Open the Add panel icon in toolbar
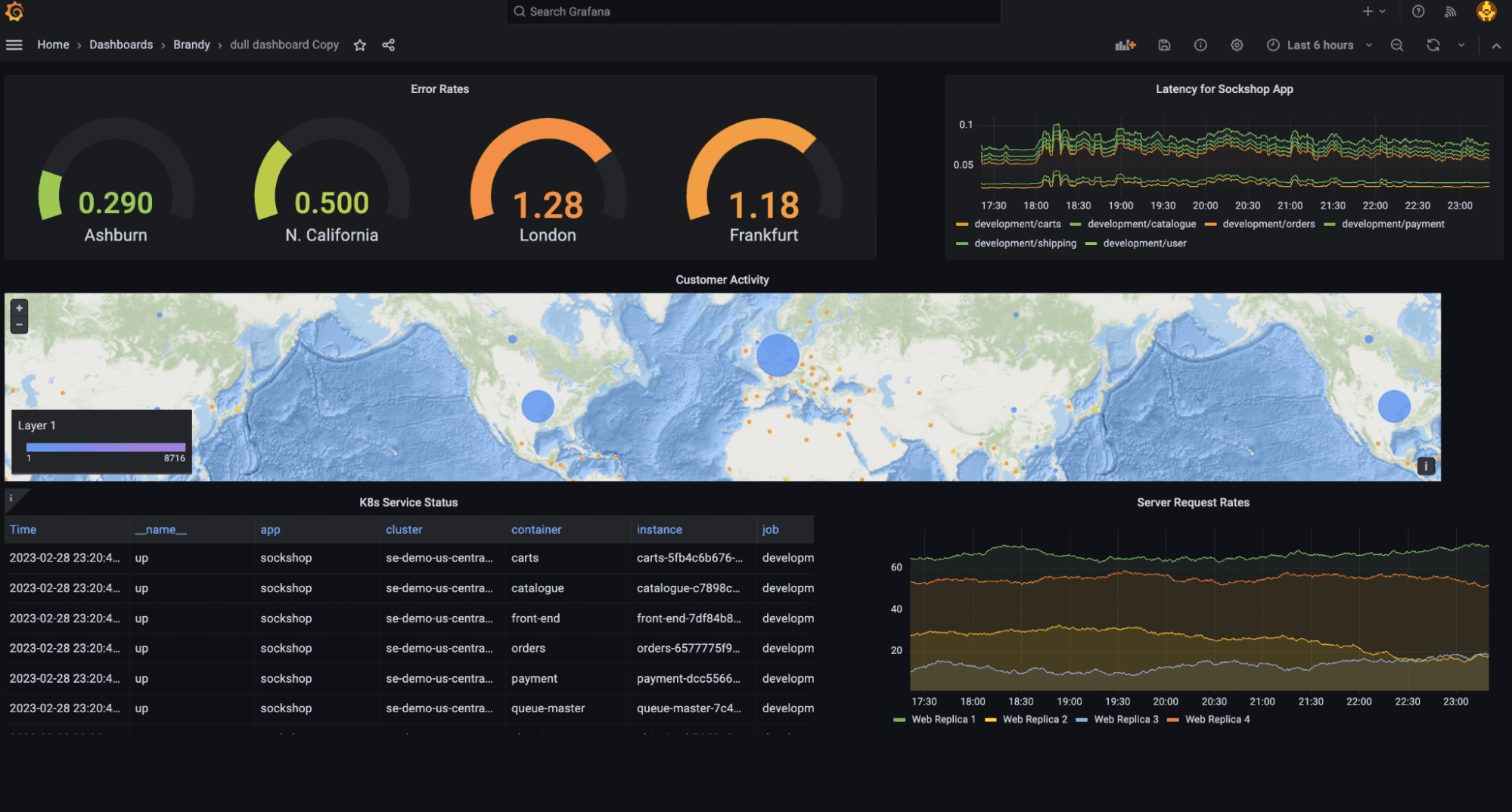This screenshot has height=812, width=1512. (x=1125, y=45)
